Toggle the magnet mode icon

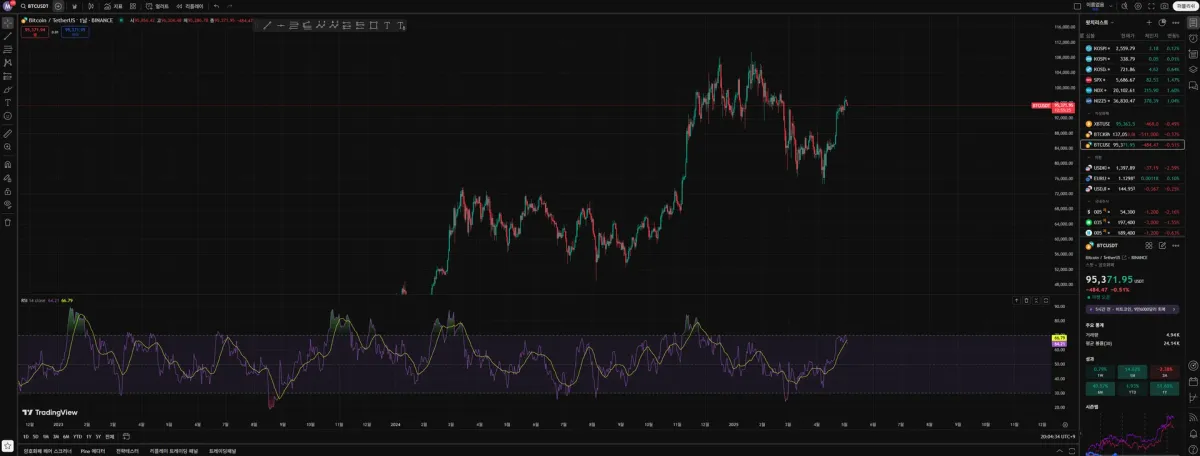pos(7,163)
